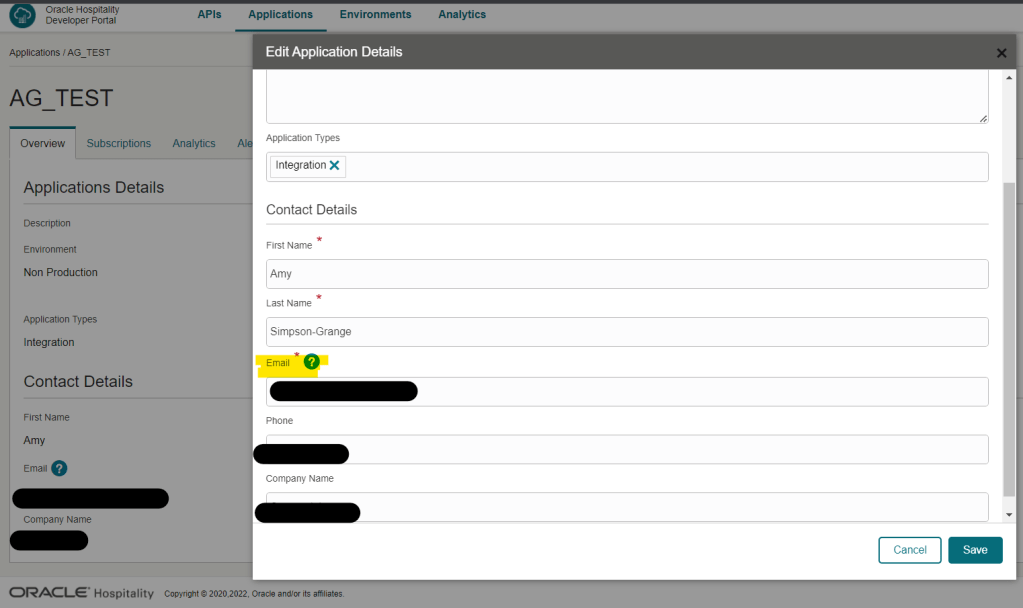Image resolution: width=1023 pixels, height=608 pixels.
Task: Save the application details
Action: pyautogui.click(x=974, y=550)
